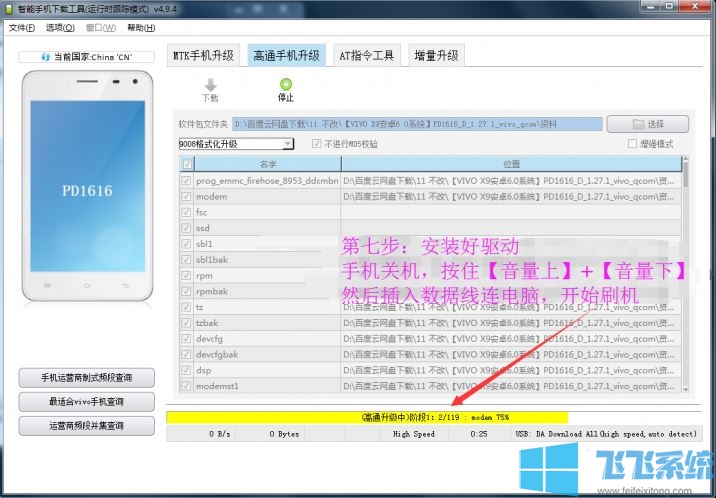Click the 软件包文件夹 path input field
This screenshot has width=716, height=498.
(x=417, y=124)
